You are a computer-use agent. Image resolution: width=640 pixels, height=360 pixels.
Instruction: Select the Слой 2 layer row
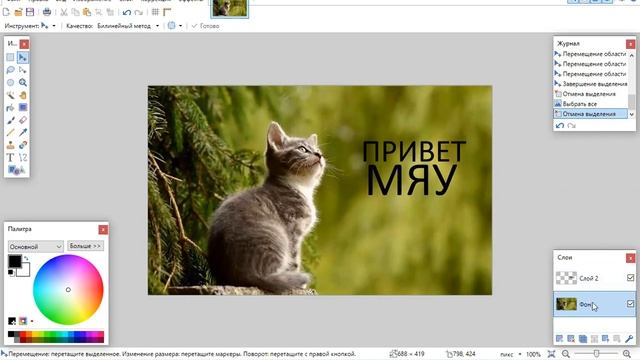[x=595, y=278]
